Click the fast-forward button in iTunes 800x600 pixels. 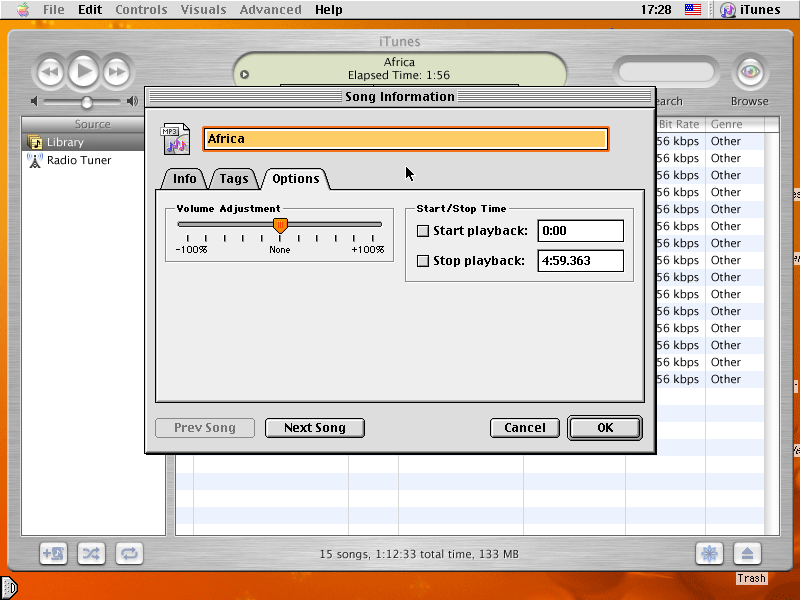click(117, 72)
